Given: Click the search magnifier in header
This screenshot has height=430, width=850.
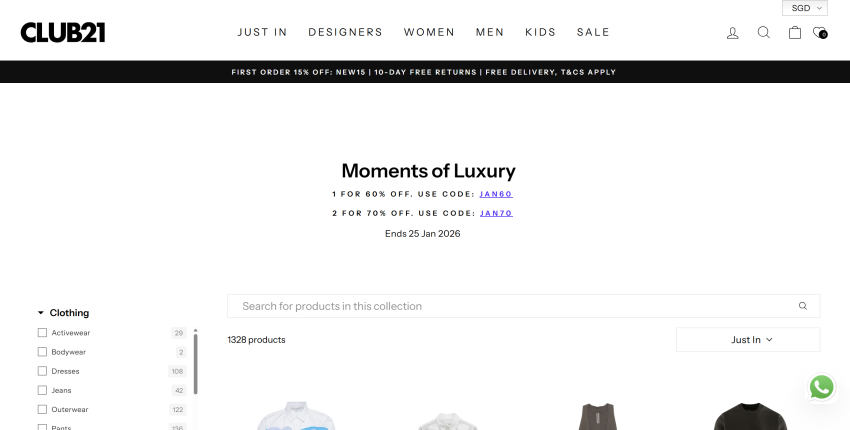Looking at the screenshot, I should pos(764,32).
